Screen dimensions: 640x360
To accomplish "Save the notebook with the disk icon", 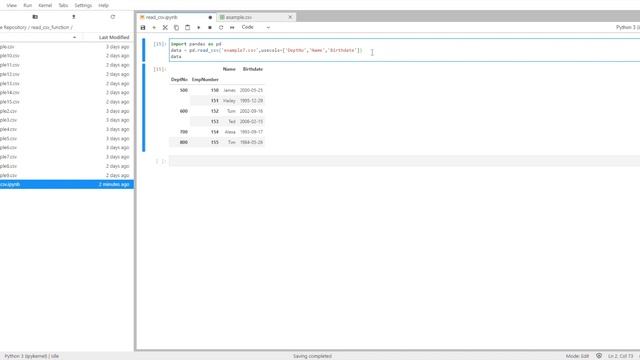I will pos(143,27).
